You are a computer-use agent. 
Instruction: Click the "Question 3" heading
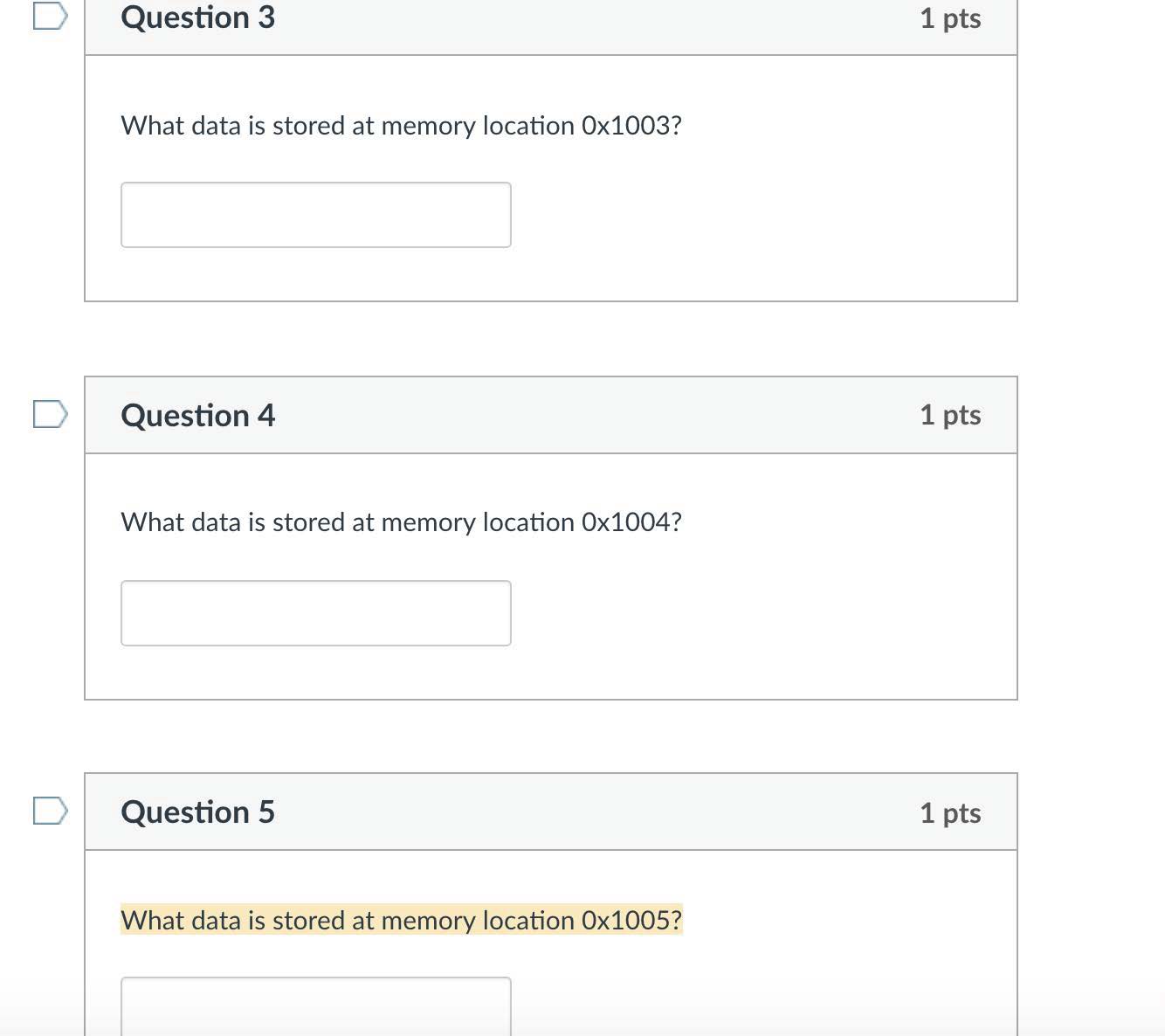click(x=198, y=17)
